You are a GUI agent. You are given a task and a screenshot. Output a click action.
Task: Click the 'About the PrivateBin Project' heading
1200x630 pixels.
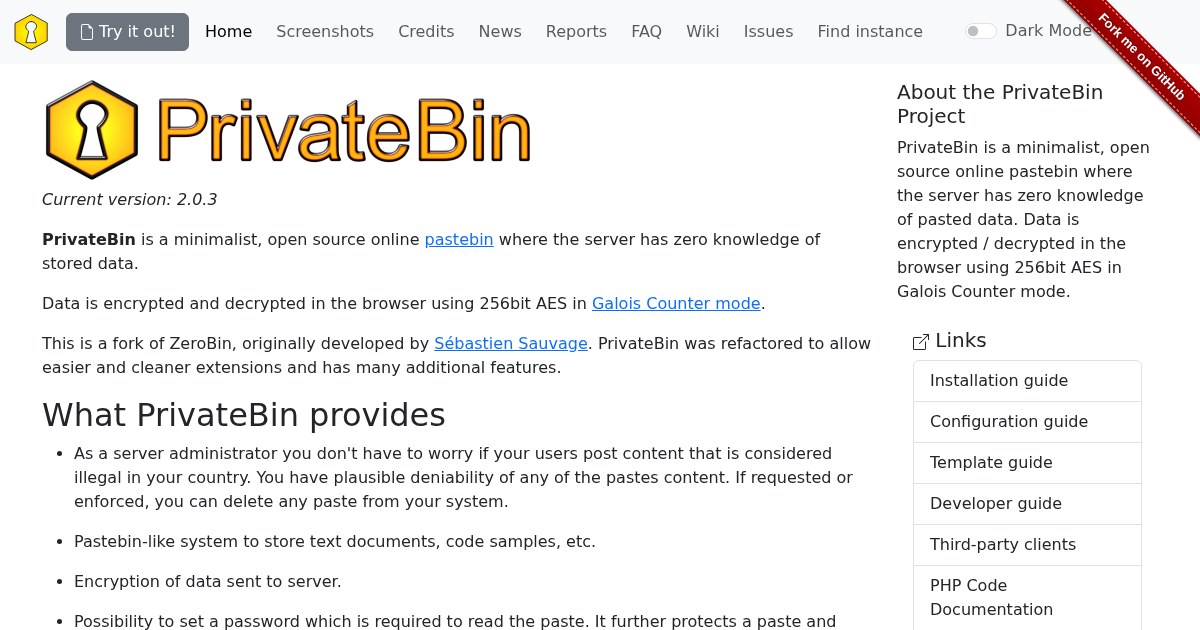coord(1000,104)
